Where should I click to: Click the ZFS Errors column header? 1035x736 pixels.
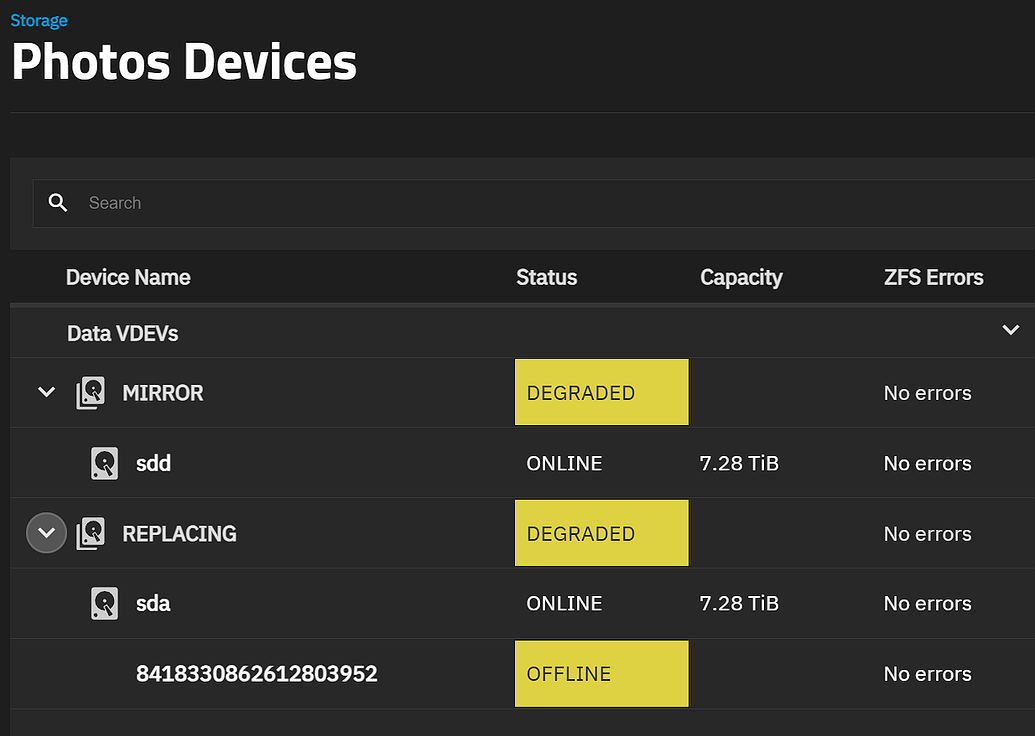point(934,277)
